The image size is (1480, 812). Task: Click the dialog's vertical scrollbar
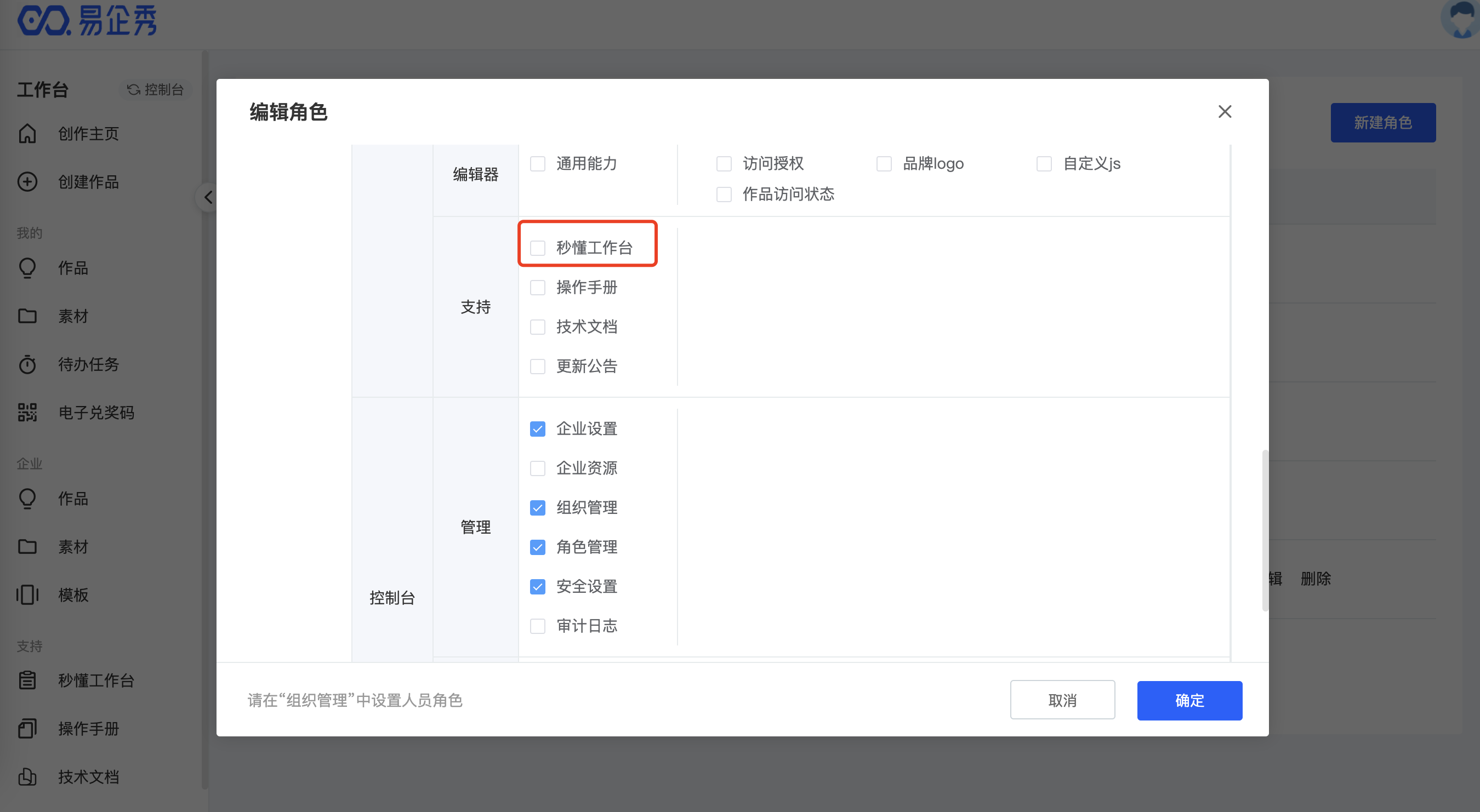tap(1265, 530)
